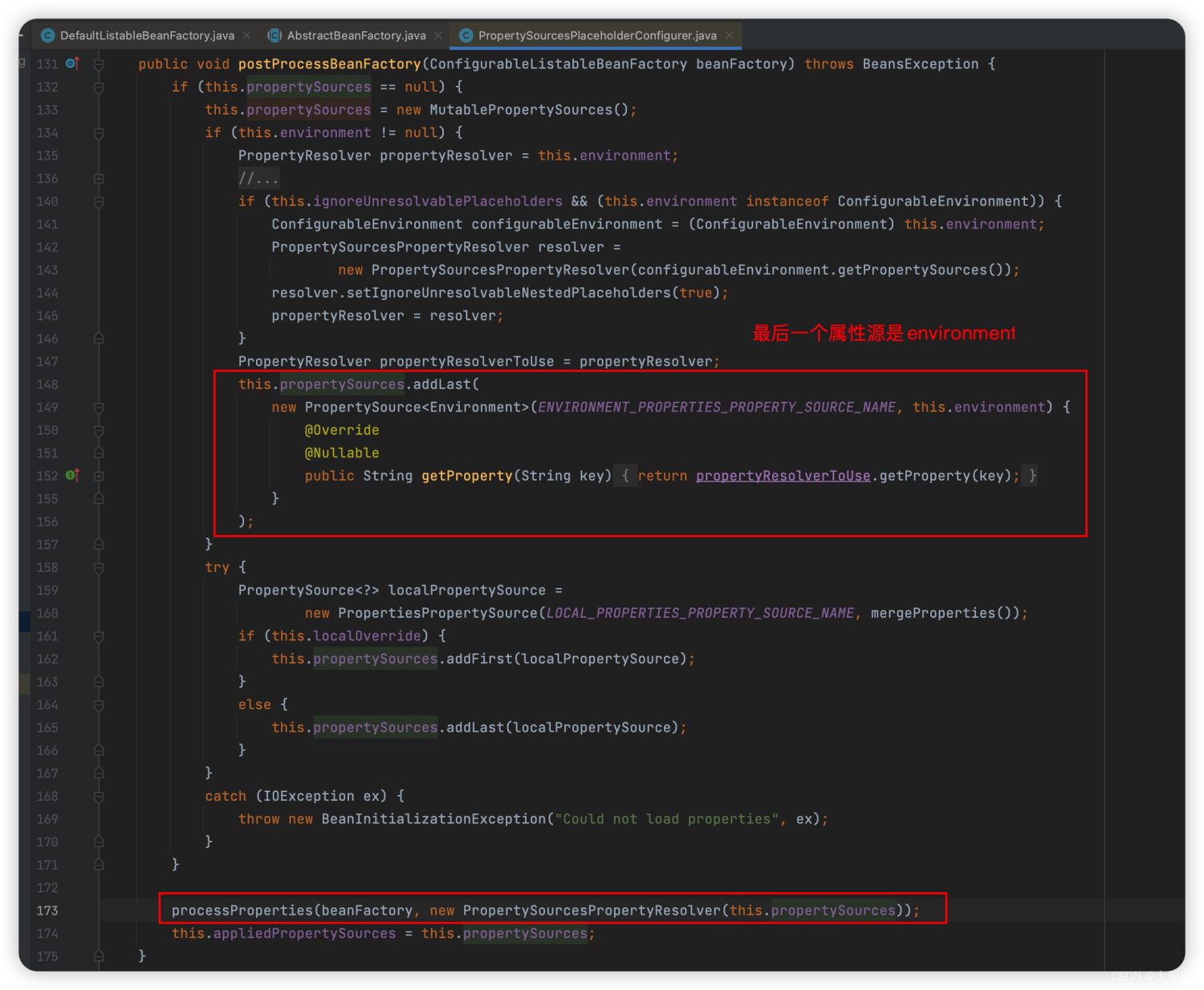Click line number 173 in the gutter
Image resolution: width=1204 pixels, height=990 pixels.
(47, 911)
